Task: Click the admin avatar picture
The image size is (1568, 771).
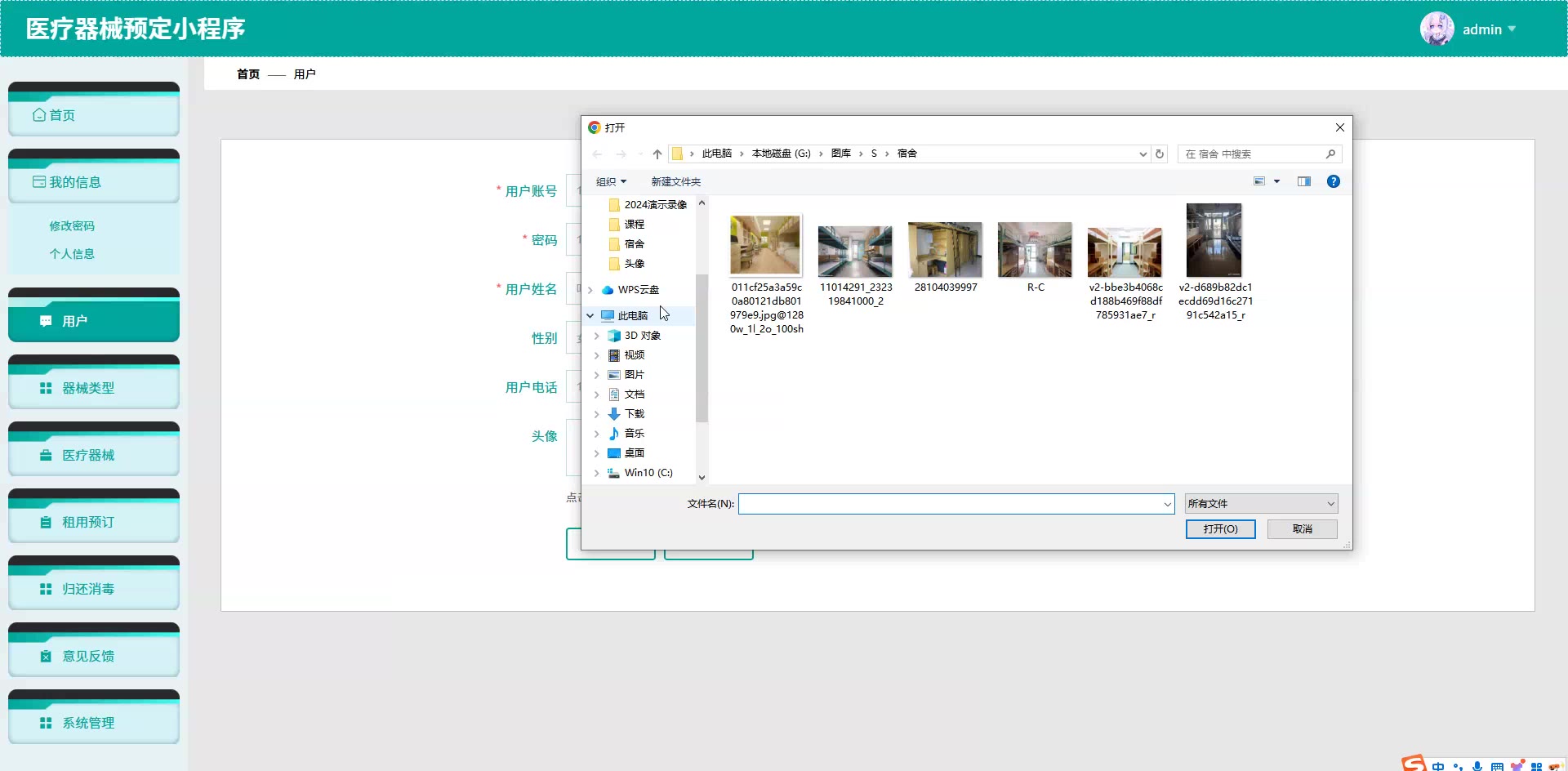Action: (x=1437, y=29)
